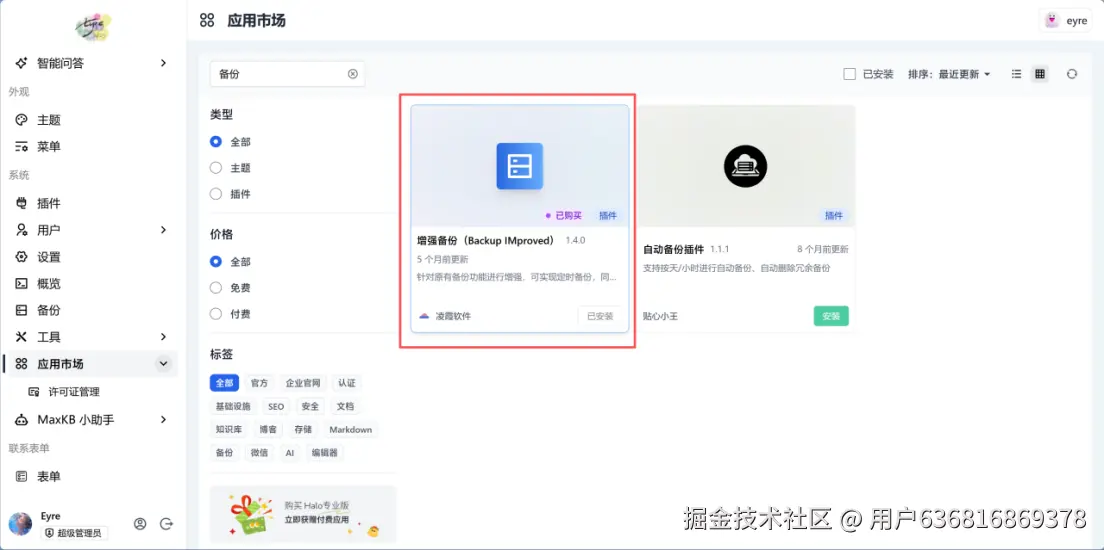Image resolution: width=1104 pixels, height=550 pixels.
Task: Click the 应用市场 header icon
Action: click(207, 20)
